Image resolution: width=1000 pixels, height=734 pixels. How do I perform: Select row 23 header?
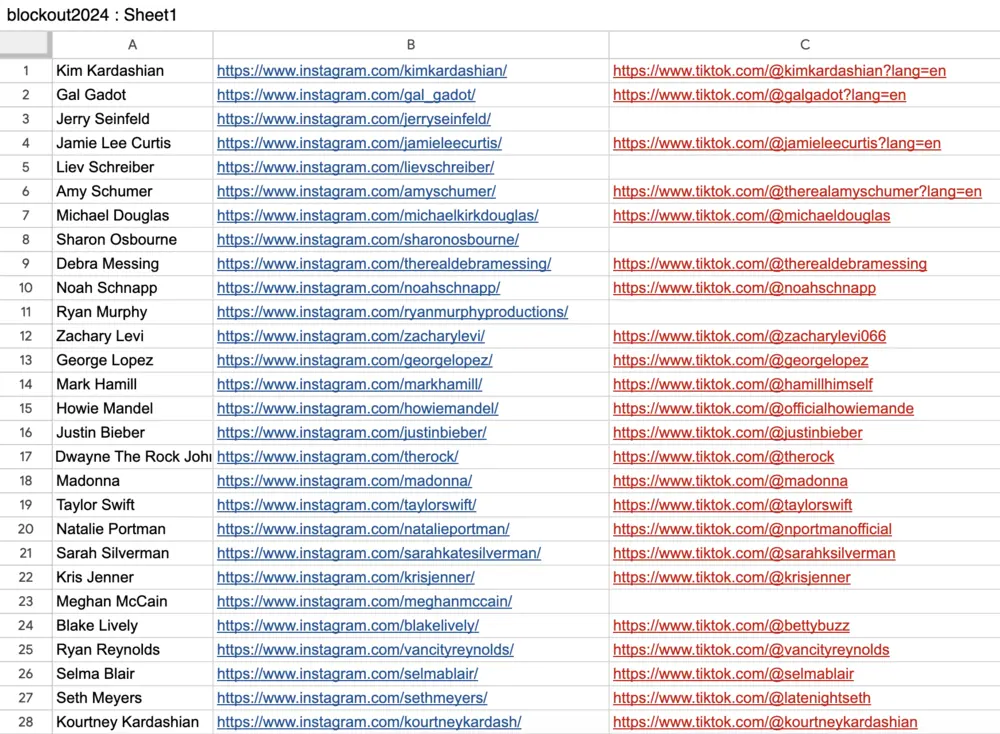26,602
